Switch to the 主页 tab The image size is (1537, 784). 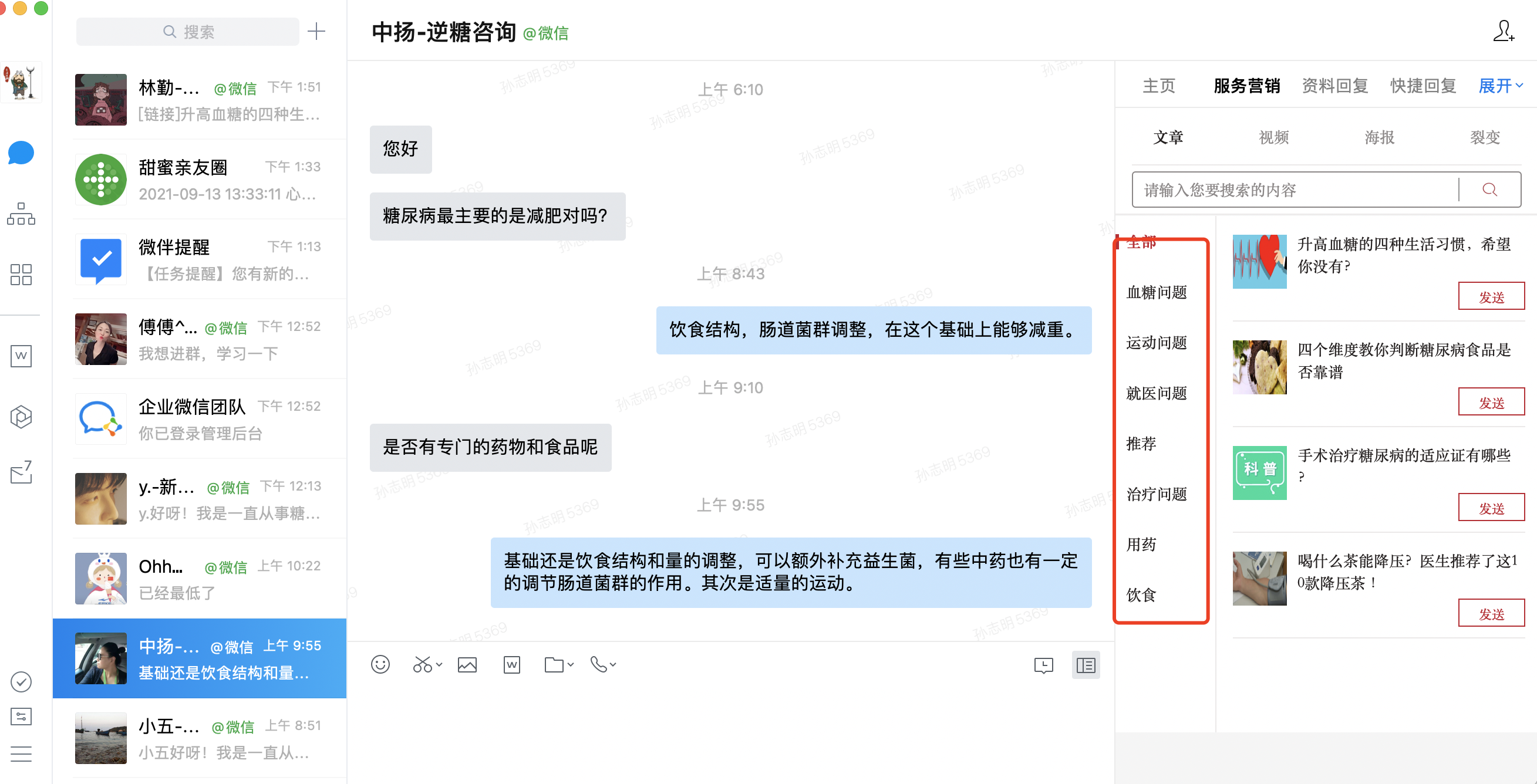click(1159, 86)
